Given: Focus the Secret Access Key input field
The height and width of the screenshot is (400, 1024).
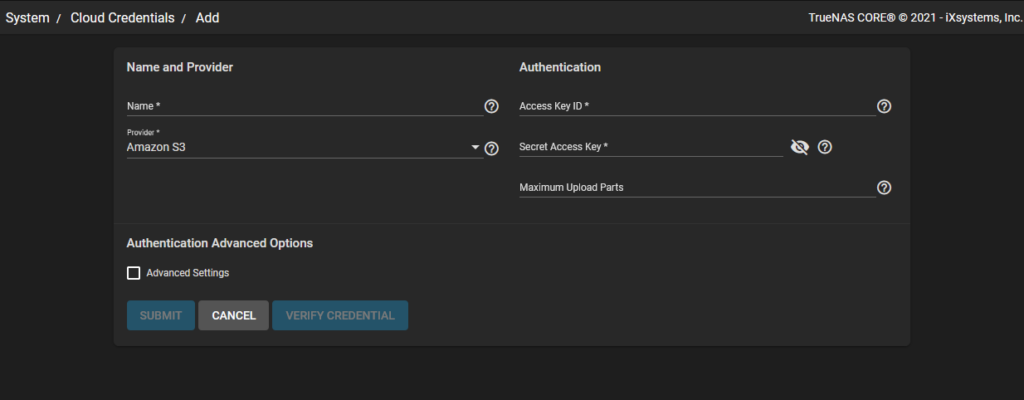Looking at the screenshot, I should [x=650, y=147].
